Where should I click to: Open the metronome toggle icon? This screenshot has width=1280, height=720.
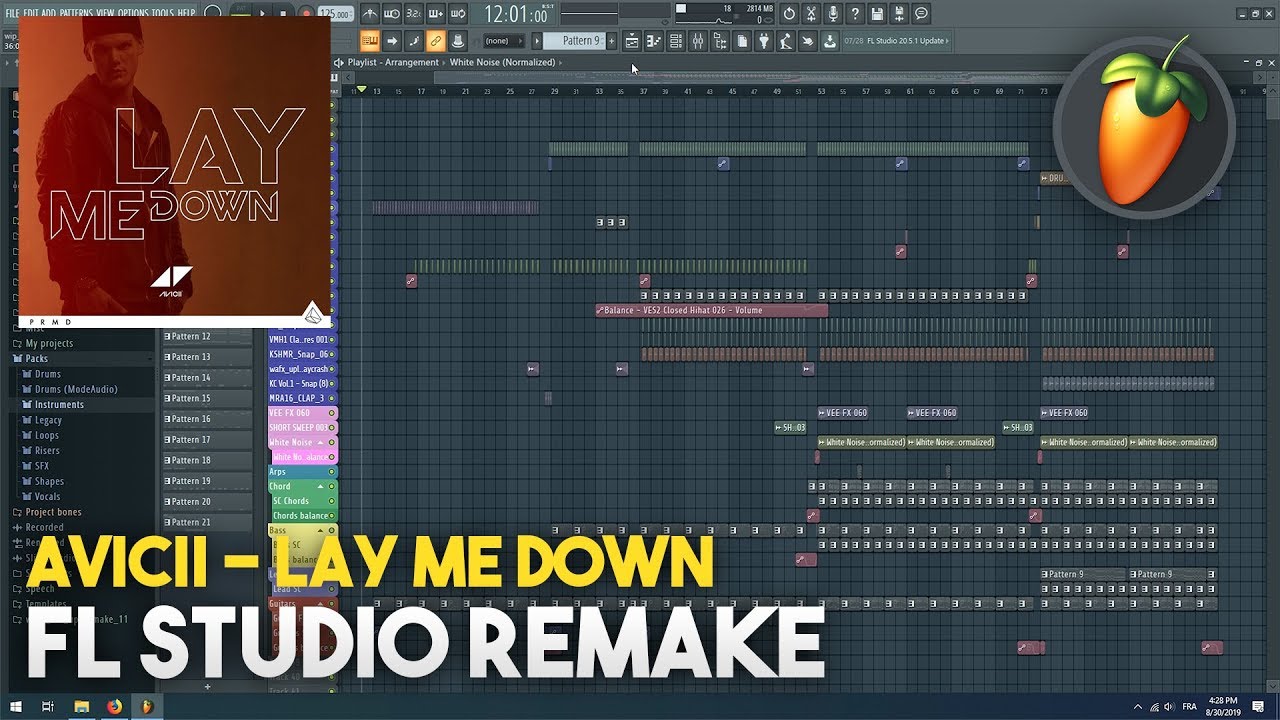370,14
